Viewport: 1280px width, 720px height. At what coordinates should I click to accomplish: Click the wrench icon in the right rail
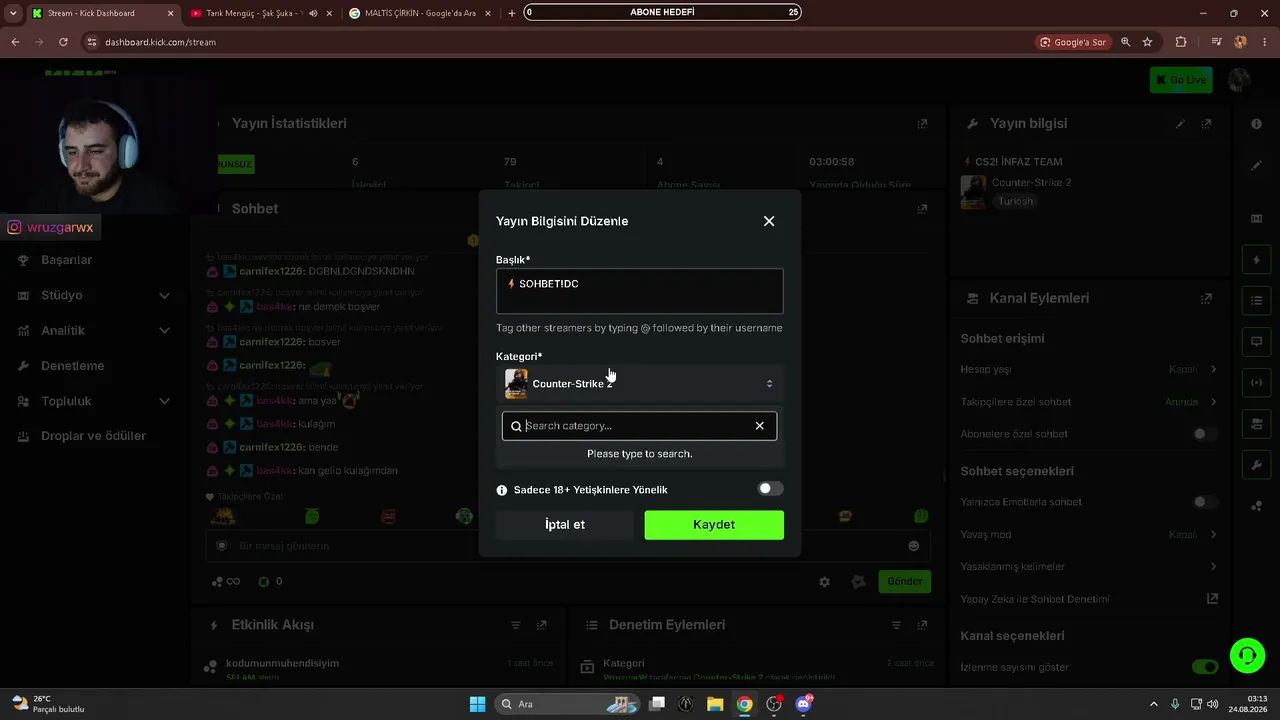[x=1257, y=465]
